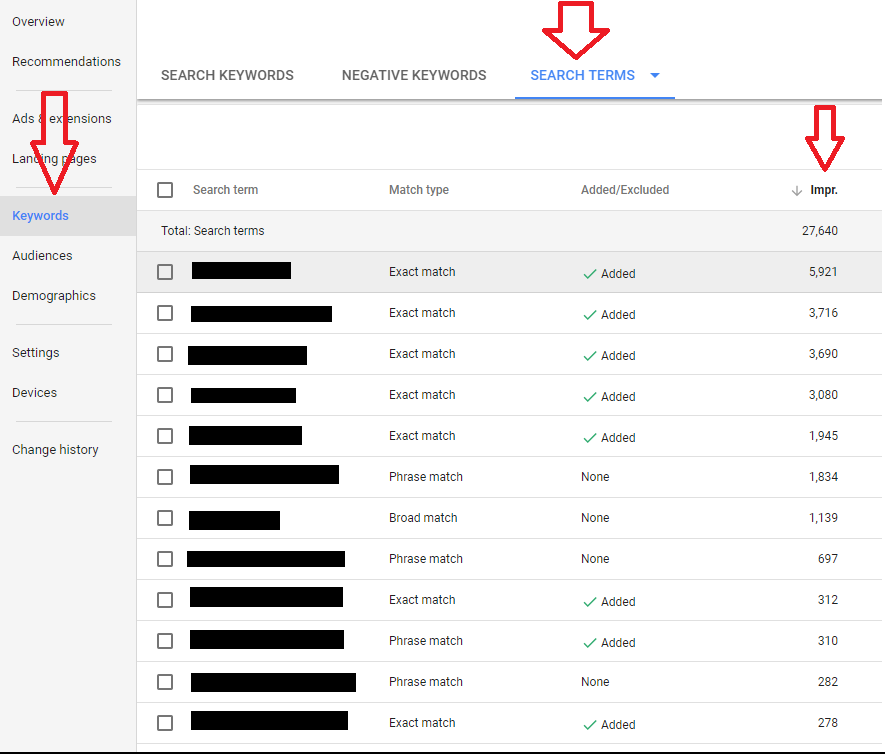Click the sort arrow beside Impr. column
The image size is (885, 754).
(797, 191)
